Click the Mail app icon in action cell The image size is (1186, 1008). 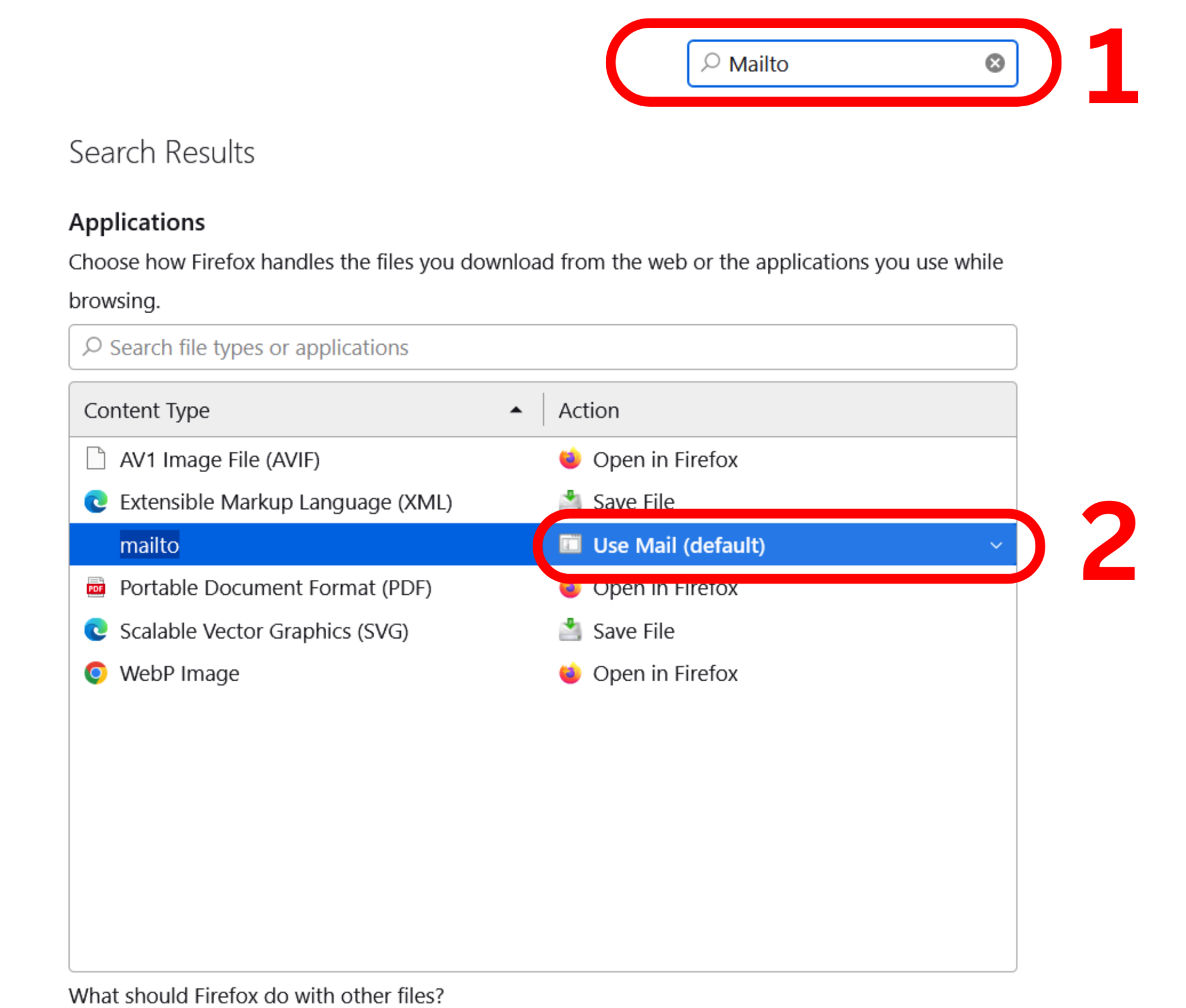coord(570,544)
